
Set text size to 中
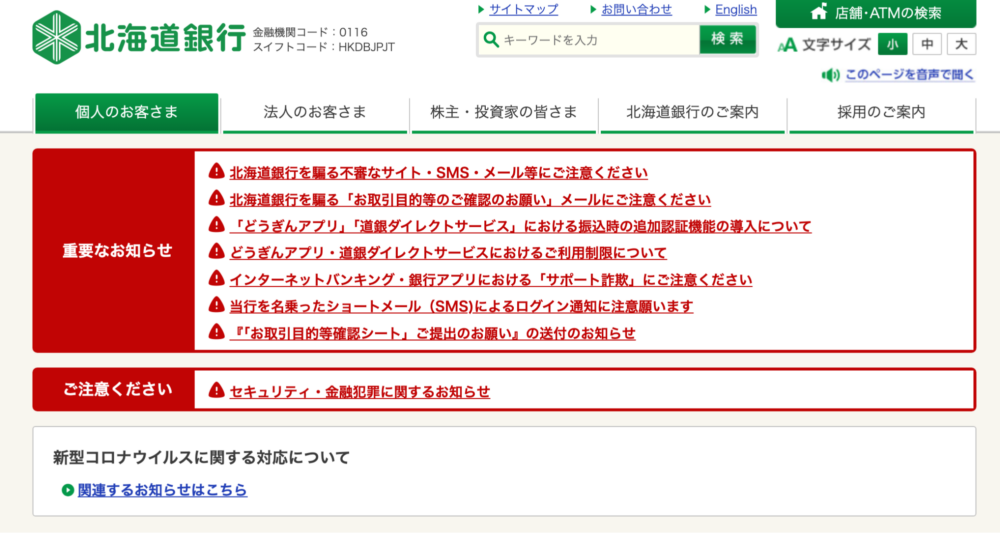coord(927,44)
